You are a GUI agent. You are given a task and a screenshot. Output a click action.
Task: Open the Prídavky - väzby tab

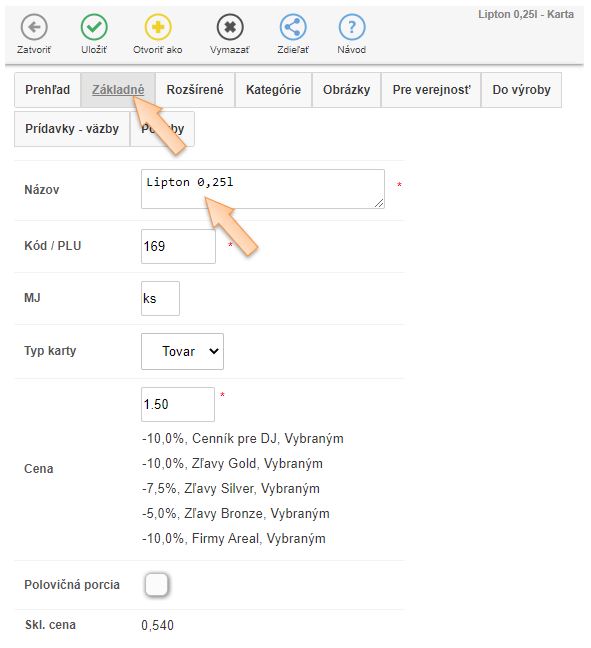click(72, 129)
